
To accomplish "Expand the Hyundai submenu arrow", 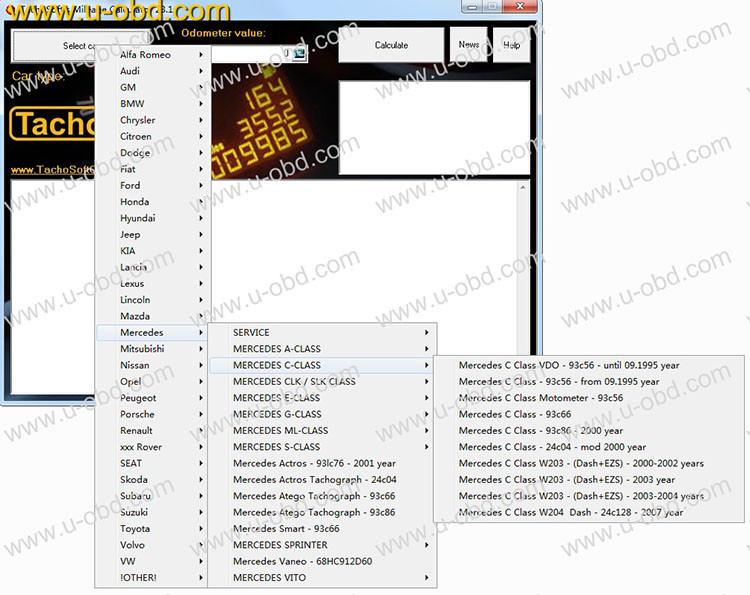I will point(201,218).
